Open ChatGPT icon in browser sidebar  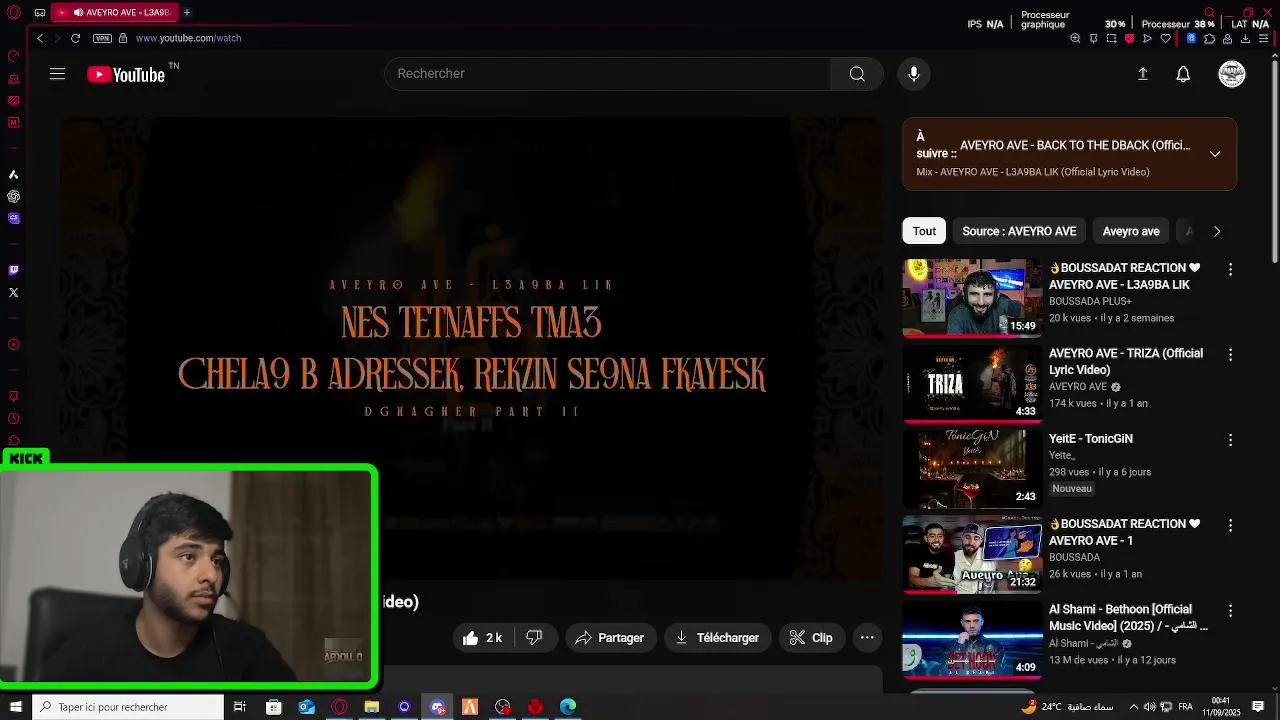coord(13,196)
